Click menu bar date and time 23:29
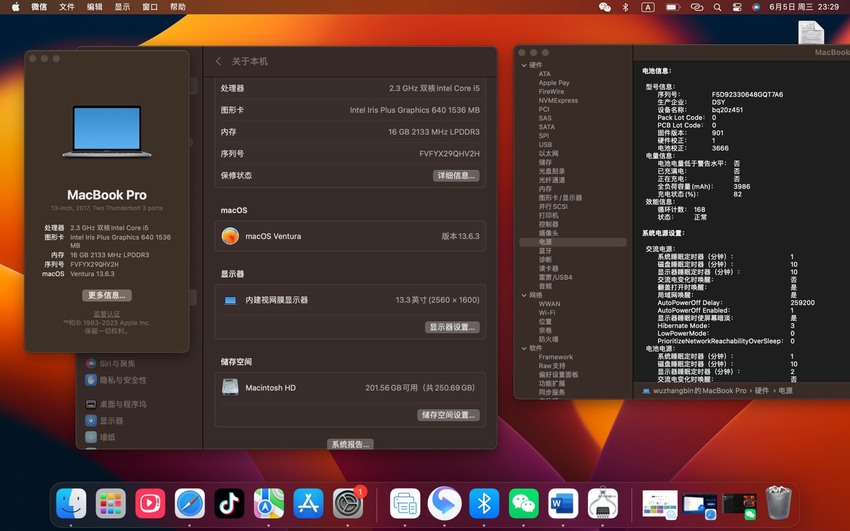Image resolution: width=850 pixels, height=531 pixels. 804,7
